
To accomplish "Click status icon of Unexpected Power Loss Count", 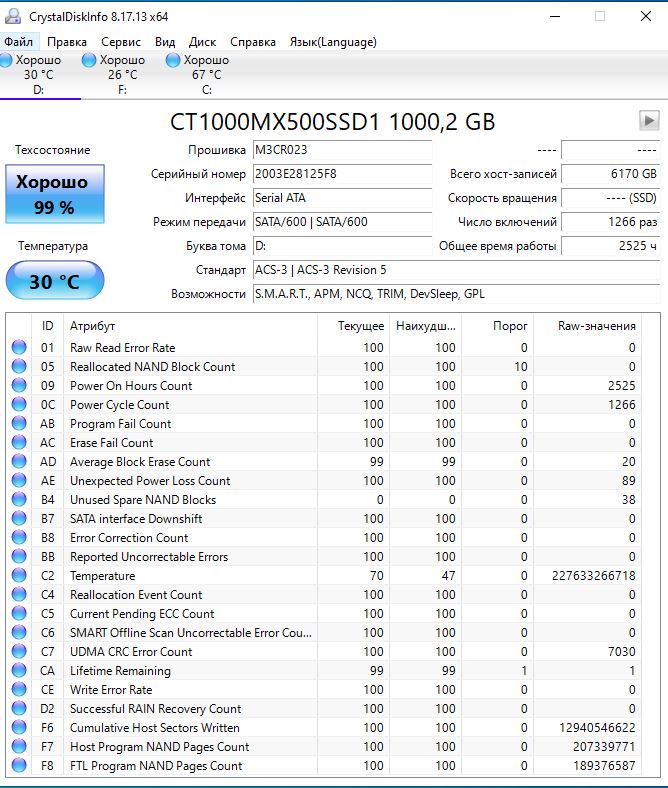I will [x=19, y=480].
